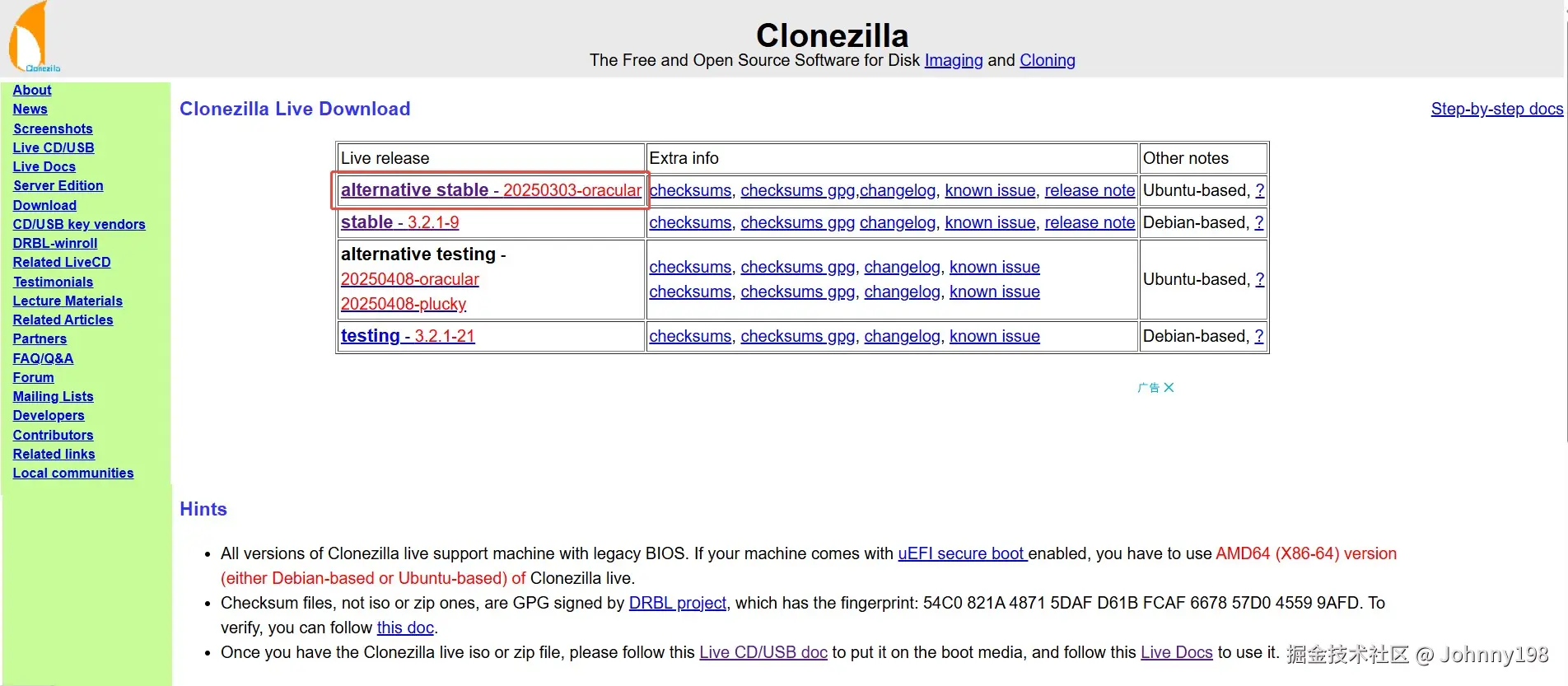Click the ? link in the testing 3.2.1-21 row
The width and height of the screenshot is (1568, 686).
[x=1259, y=336]
